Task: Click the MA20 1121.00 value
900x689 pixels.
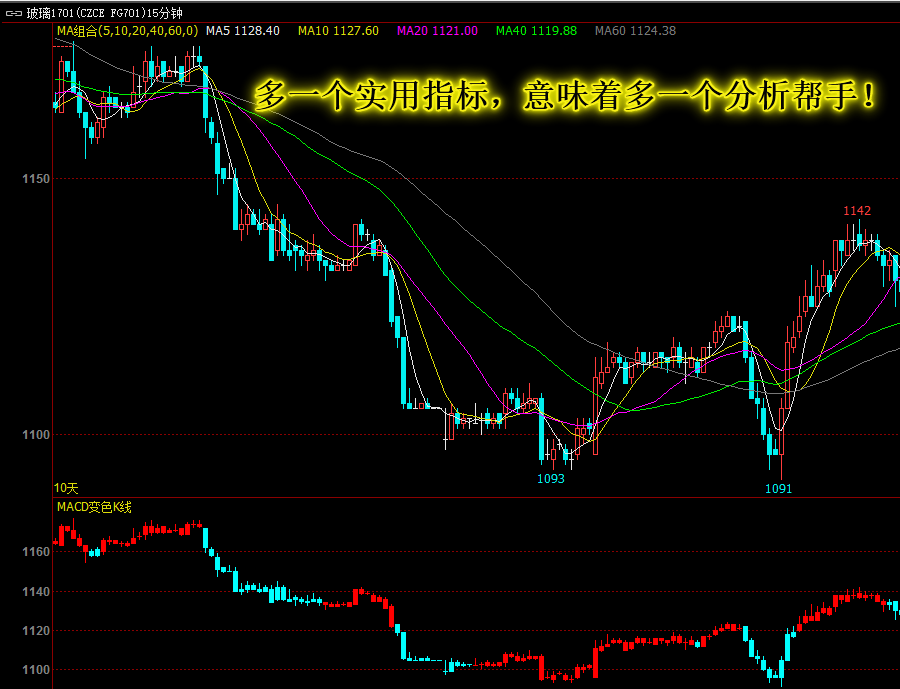Action: pos(437,31)
